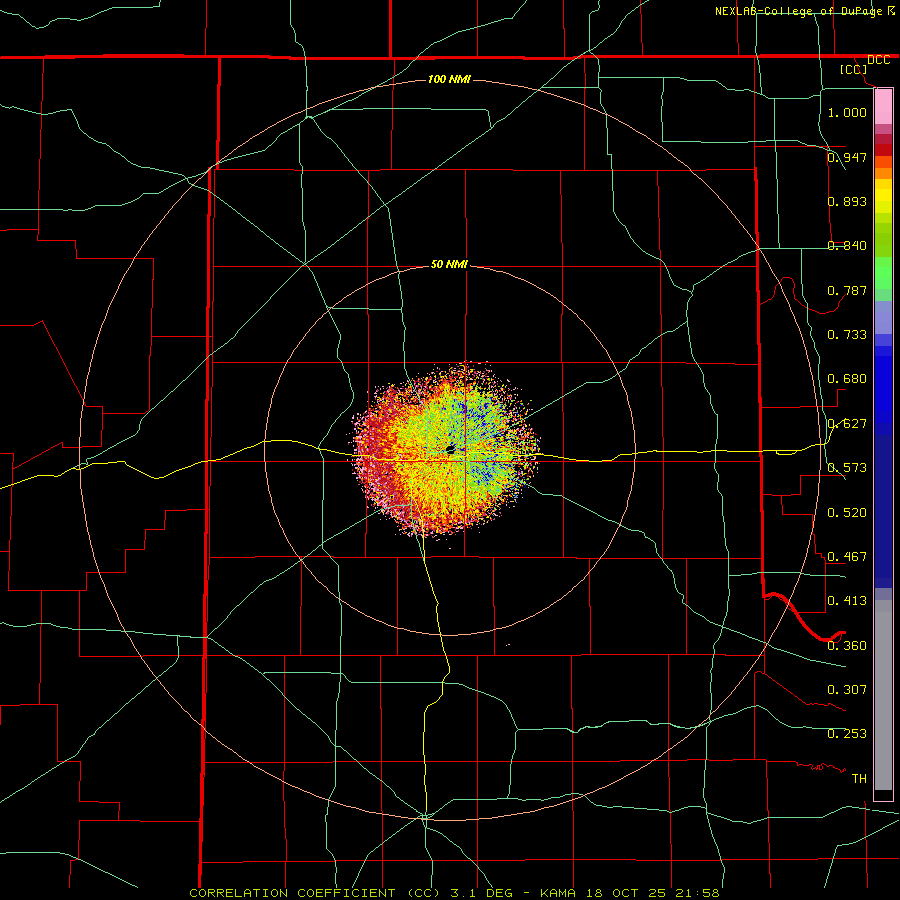Select the 0.520 legend value
Screen dimensions: 900x900
847,513
